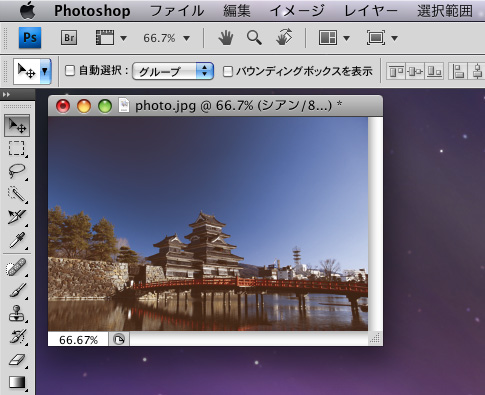Expand the Screen Mode dropdown arrow

(x=394, y=38)
